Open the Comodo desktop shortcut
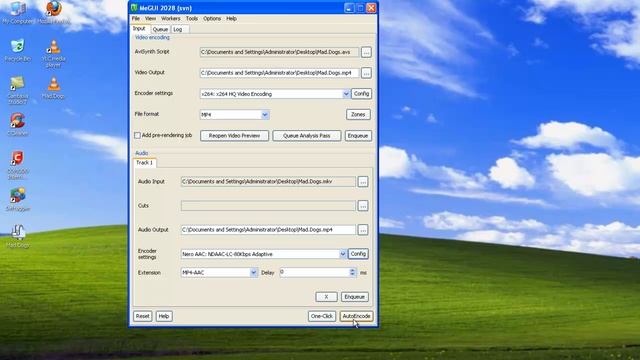The width and height of the screenshot is (640, 360). (x=18, y=165)
